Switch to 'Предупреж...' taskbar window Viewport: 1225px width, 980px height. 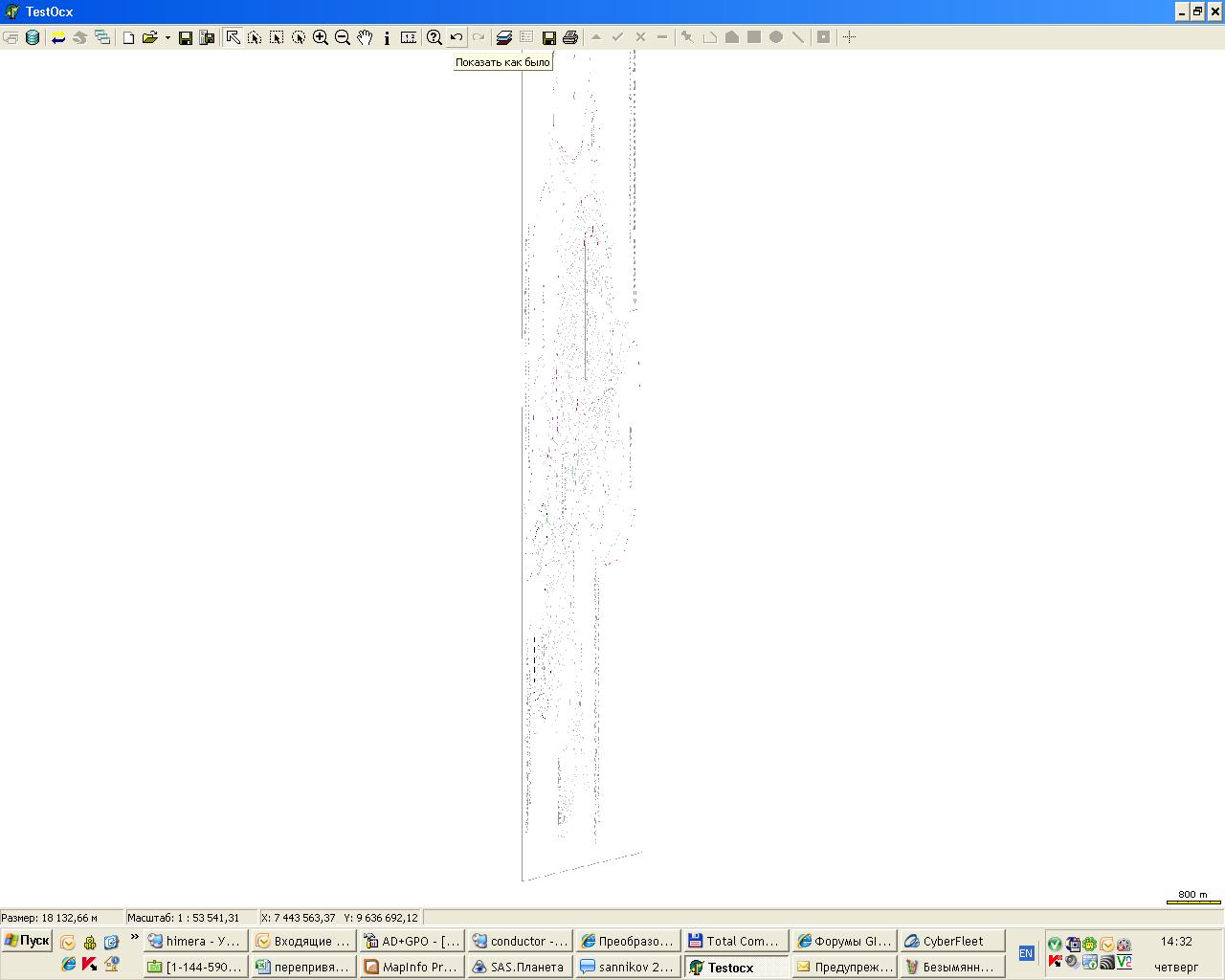pos(844,967)
